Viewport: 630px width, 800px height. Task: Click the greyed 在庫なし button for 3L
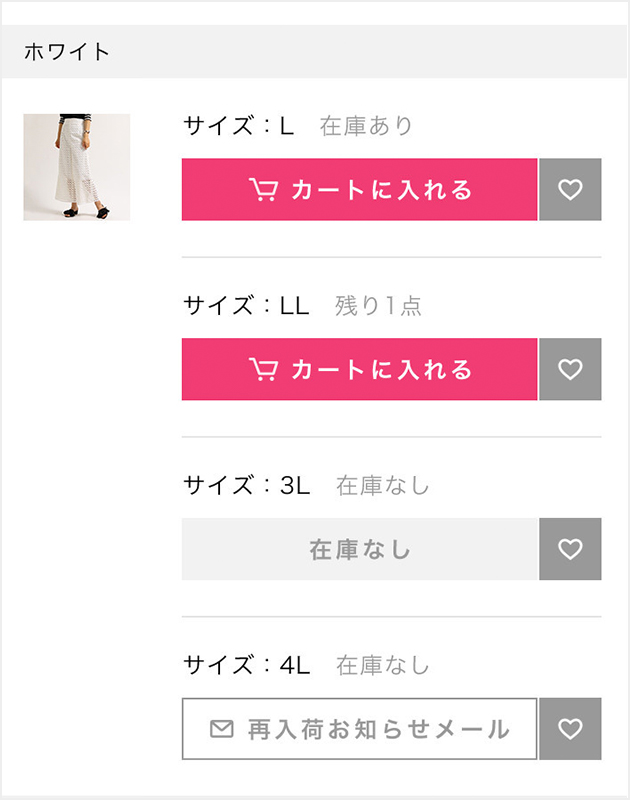click(x=360, y=549)
